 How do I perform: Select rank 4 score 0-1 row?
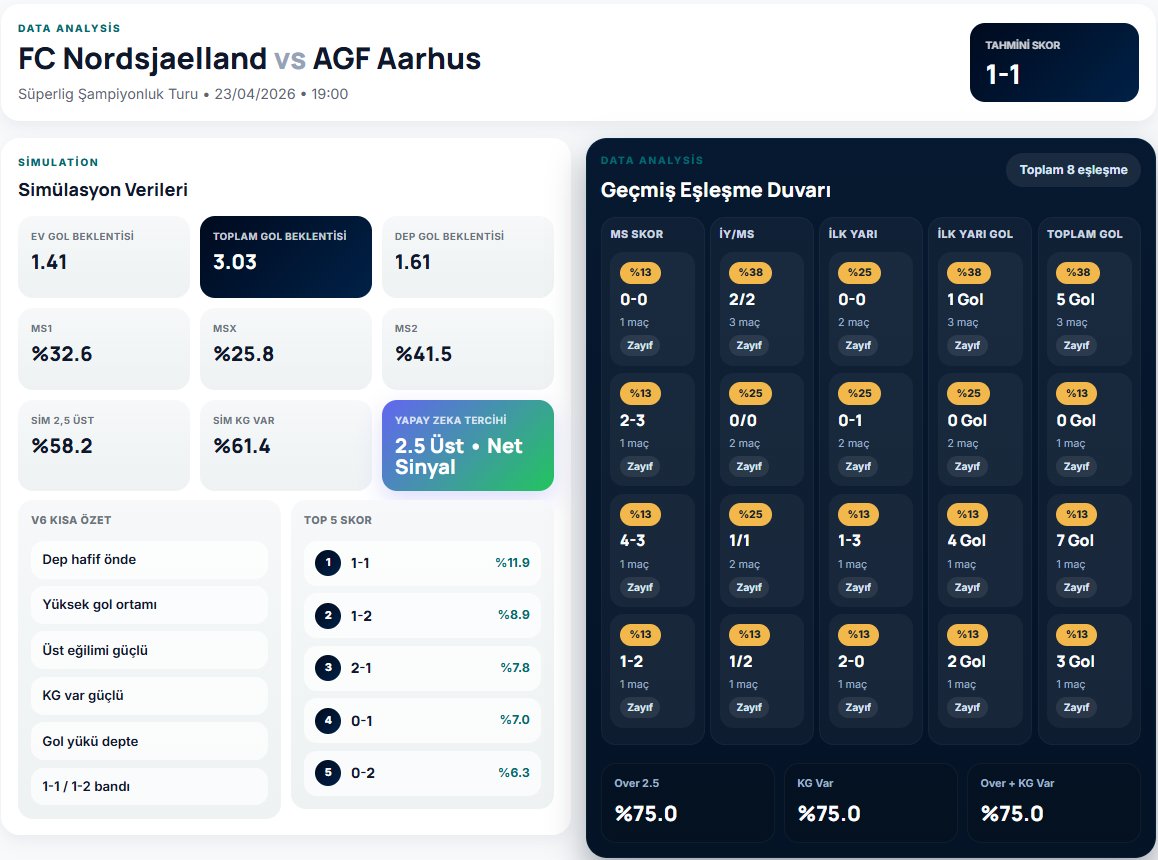click(x=422, y=720)
